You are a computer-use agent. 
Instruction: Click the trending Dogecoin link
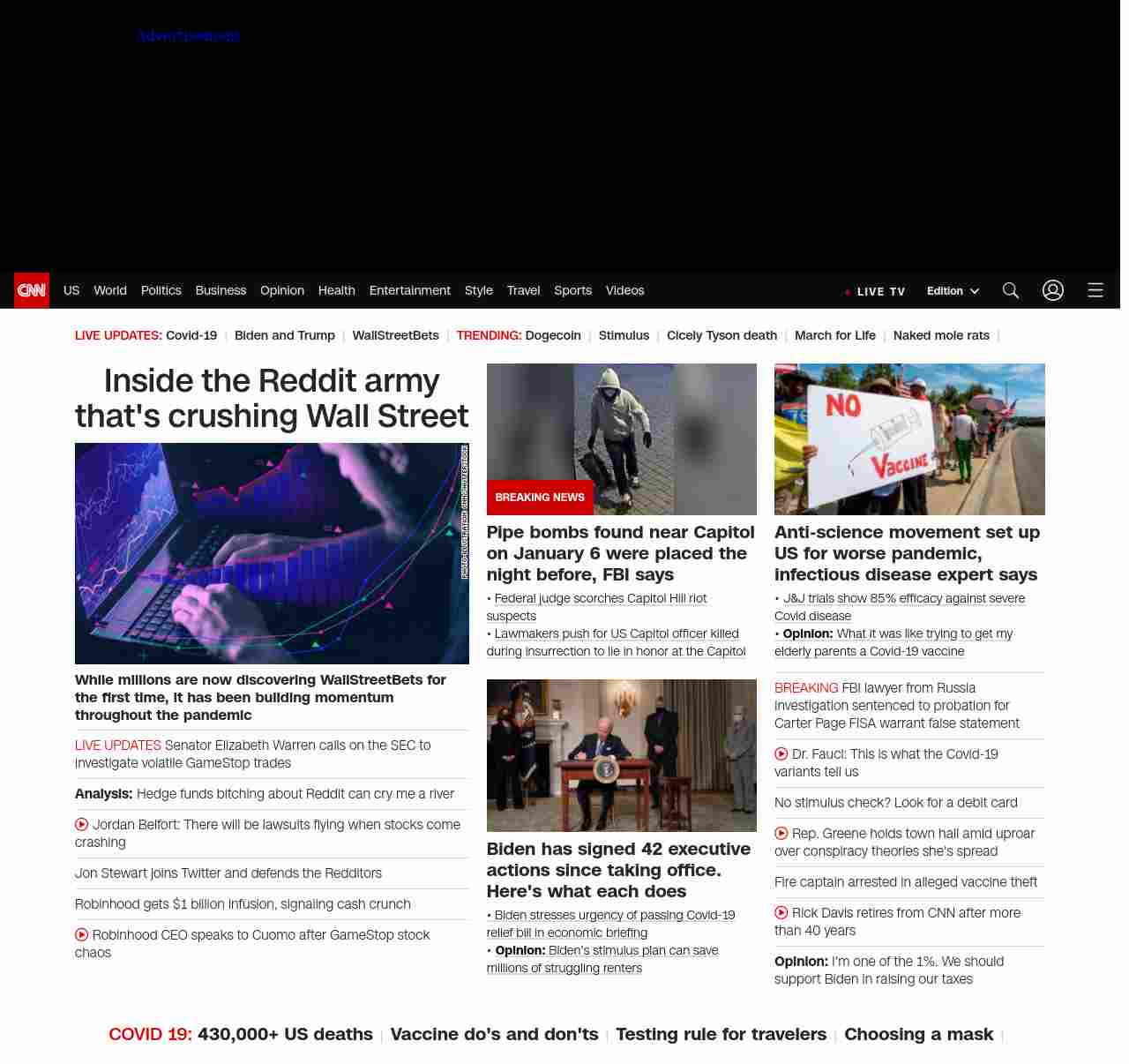point(553,335)
